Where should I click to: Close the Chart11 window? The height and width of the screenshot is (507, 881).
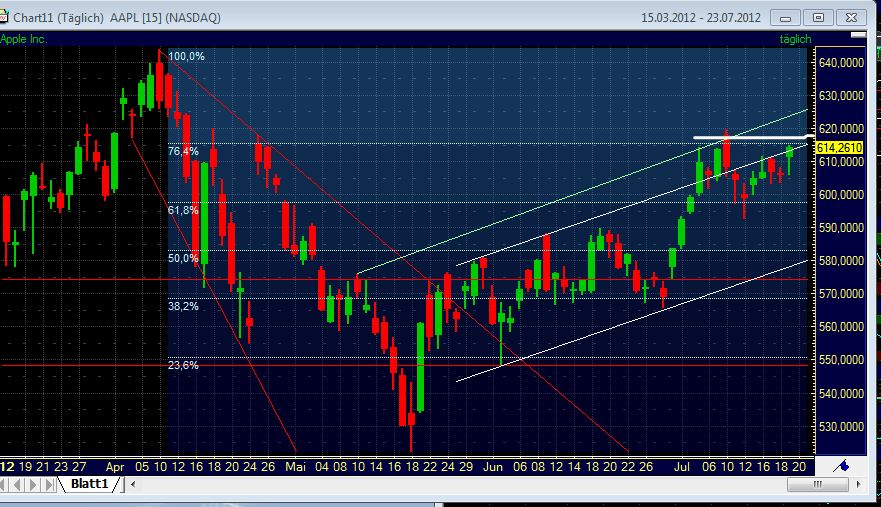click(x=851, y=18)
